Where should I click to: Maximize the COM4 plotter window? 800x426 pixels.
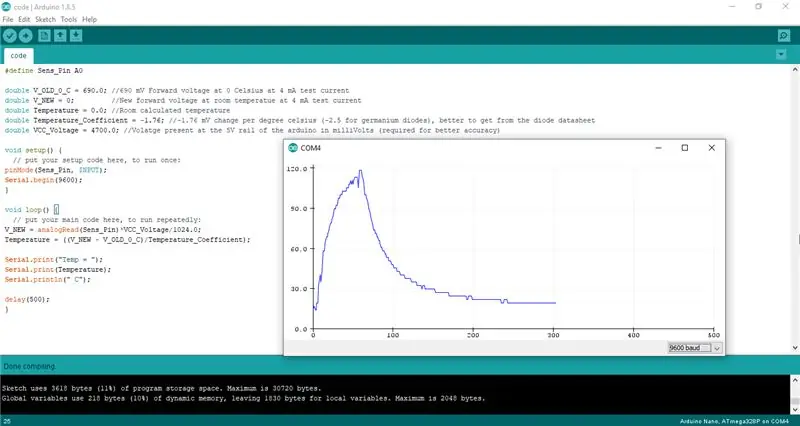coord(685,148)
